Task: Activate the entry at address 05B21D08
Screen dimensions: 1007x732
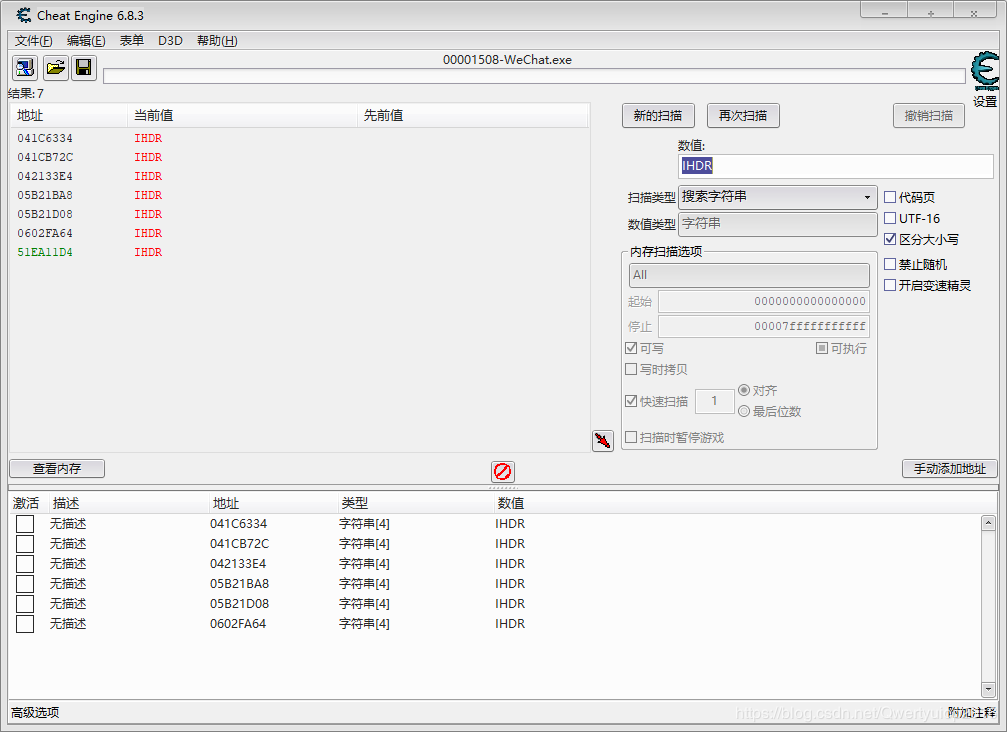Action: coord(25,604)
